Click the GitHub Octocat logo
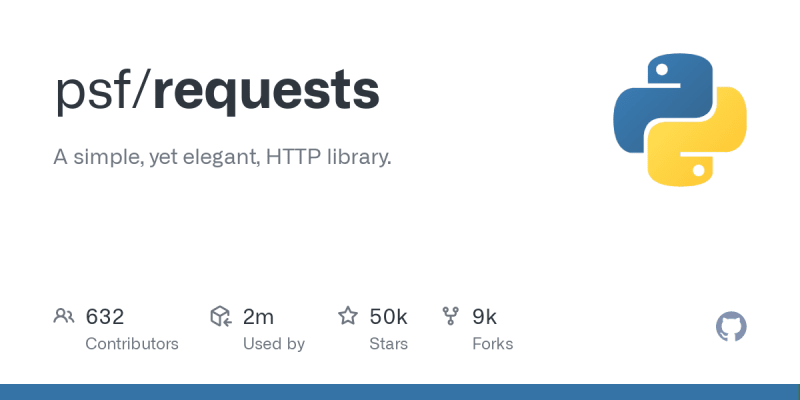 tap(731, 327)
